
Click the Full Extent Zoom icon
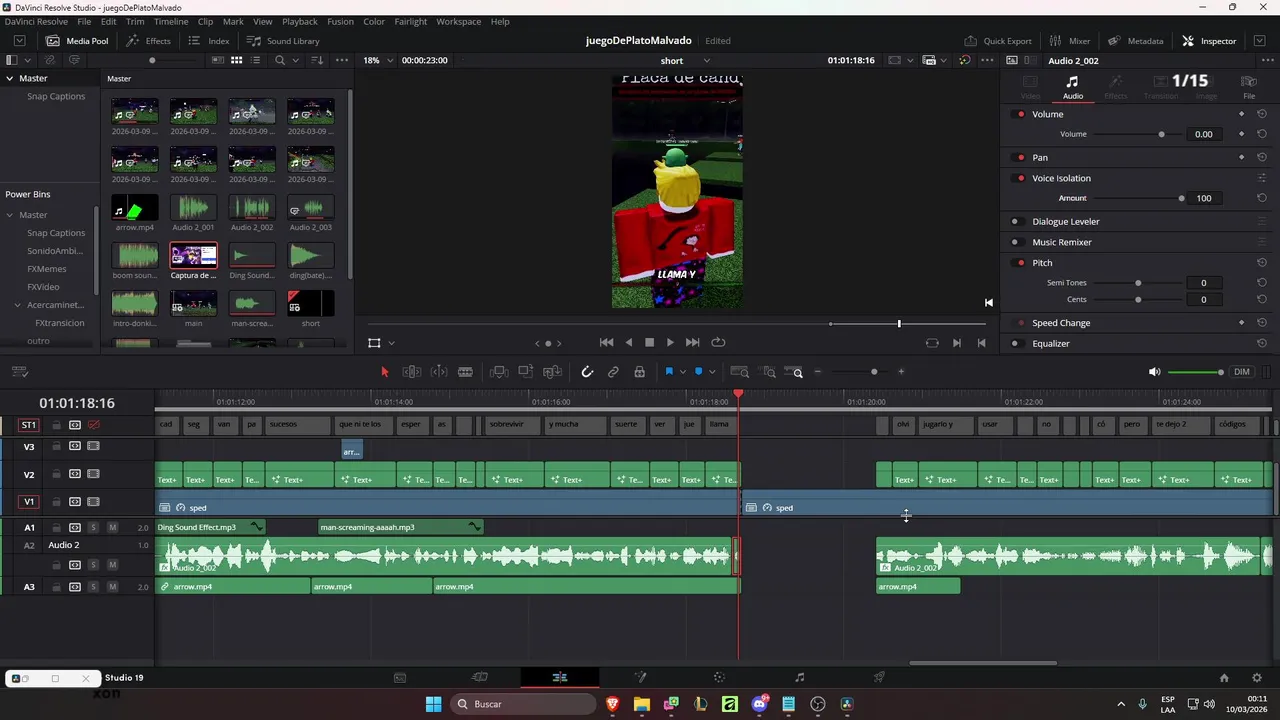coord(740,372)
